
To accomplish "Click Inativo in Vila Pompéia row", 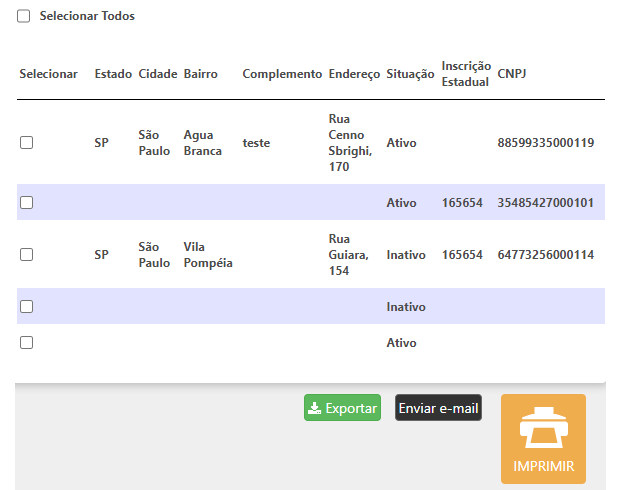I will (x=405, y=255).
